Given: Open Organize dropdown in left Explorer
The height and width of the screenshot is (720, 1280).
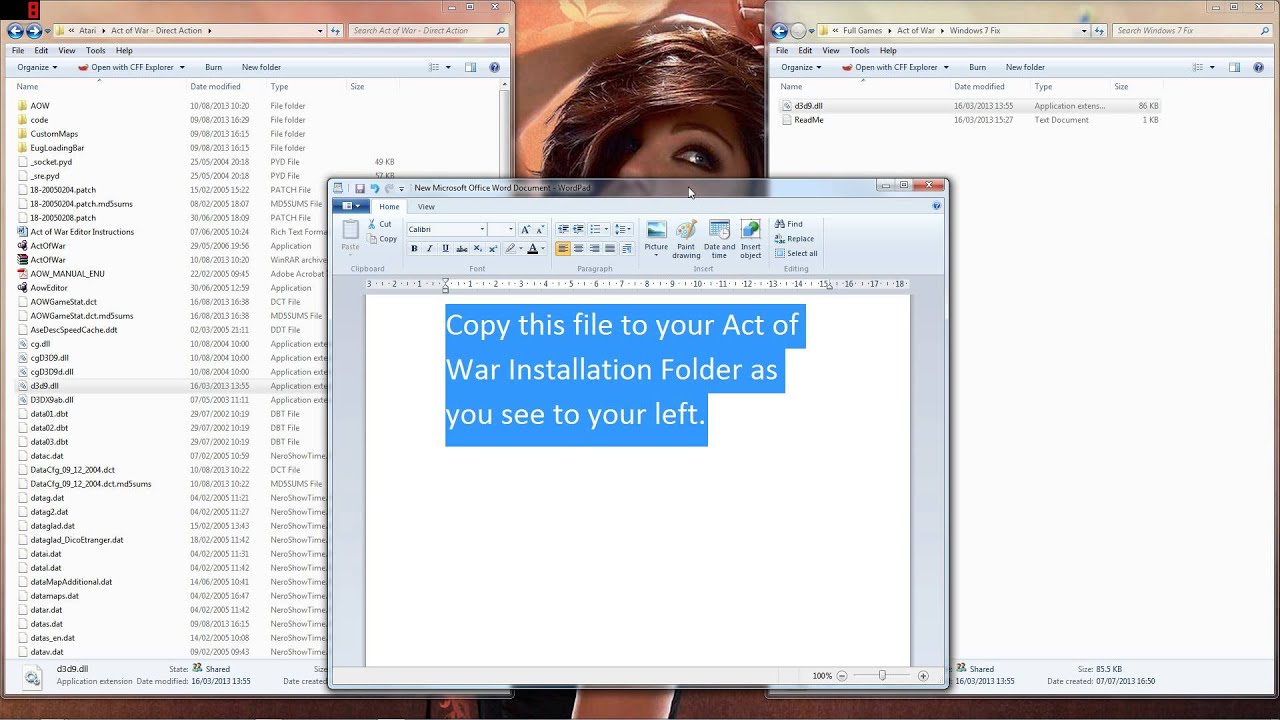Looking at the screenshot, I should 38,67.
